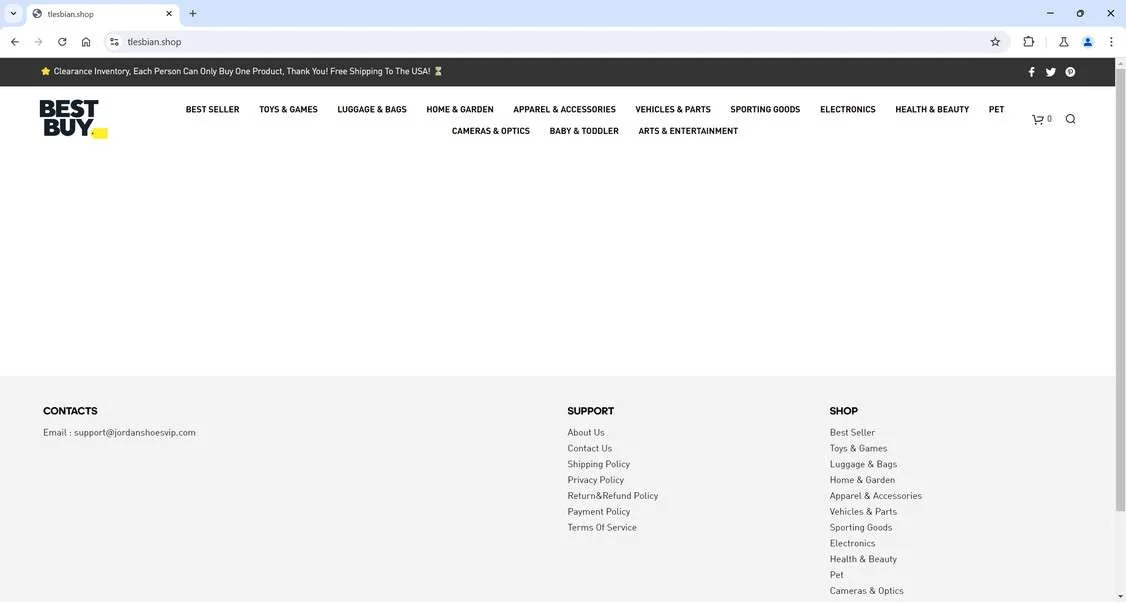Click the site search magnifier icon
The width and height of the screenshot is (1126, 602).
tap(1071, 119)
